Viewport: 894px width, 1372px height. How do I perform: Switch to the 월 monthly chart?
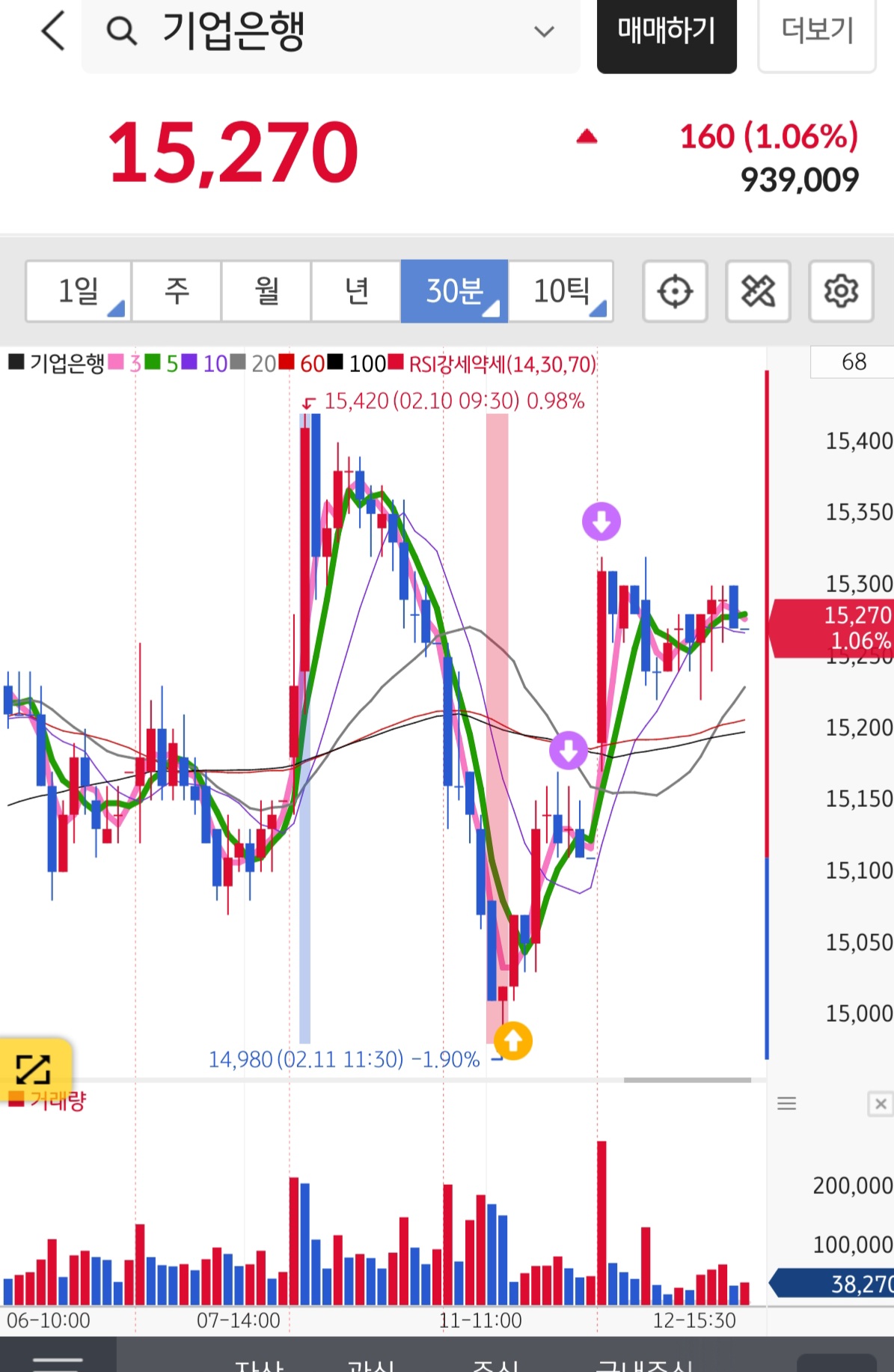tap(266, 291)
